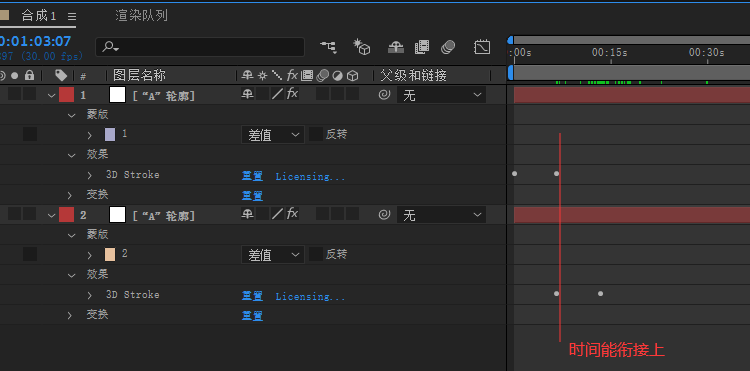This screenshot has height=371, width=750.
Task: Open layer 1 parent dropdown 无
Action: (x=441, y=95)
